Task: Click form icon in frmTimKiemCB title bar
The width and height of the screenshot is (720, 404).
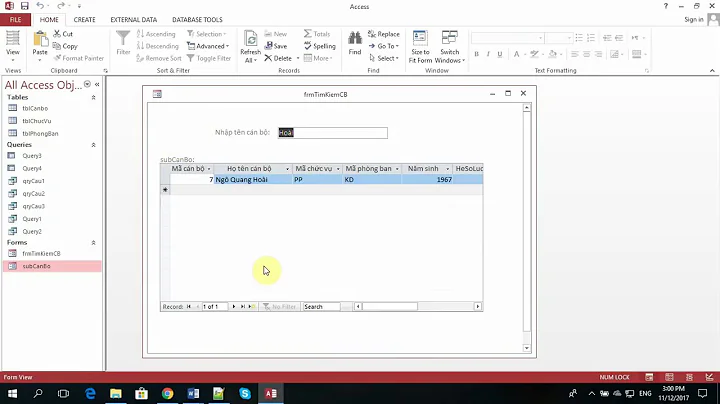Action: pyautogui.click(x=157, y=94)
